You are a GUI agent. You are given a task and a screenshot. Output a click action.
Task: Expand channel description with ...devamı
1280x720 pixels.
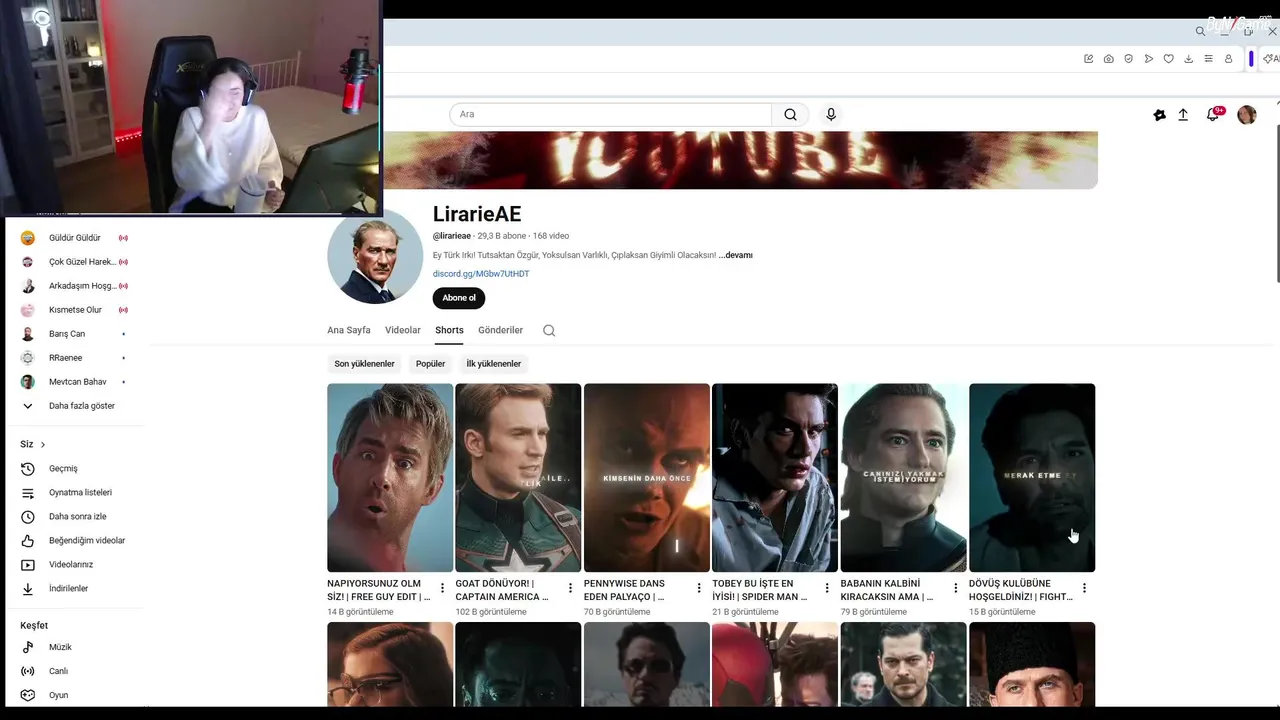pos(735,255)
